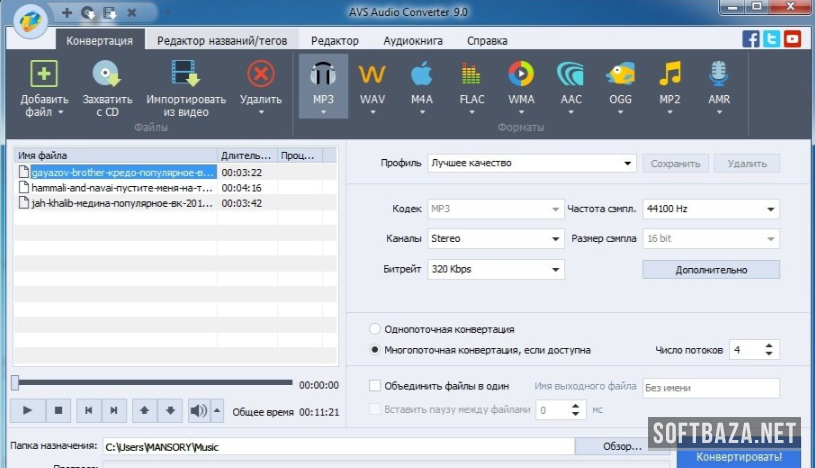Select multi-thread conversion radio button
This screenshot has width=815, height=468.
[375, 350]
